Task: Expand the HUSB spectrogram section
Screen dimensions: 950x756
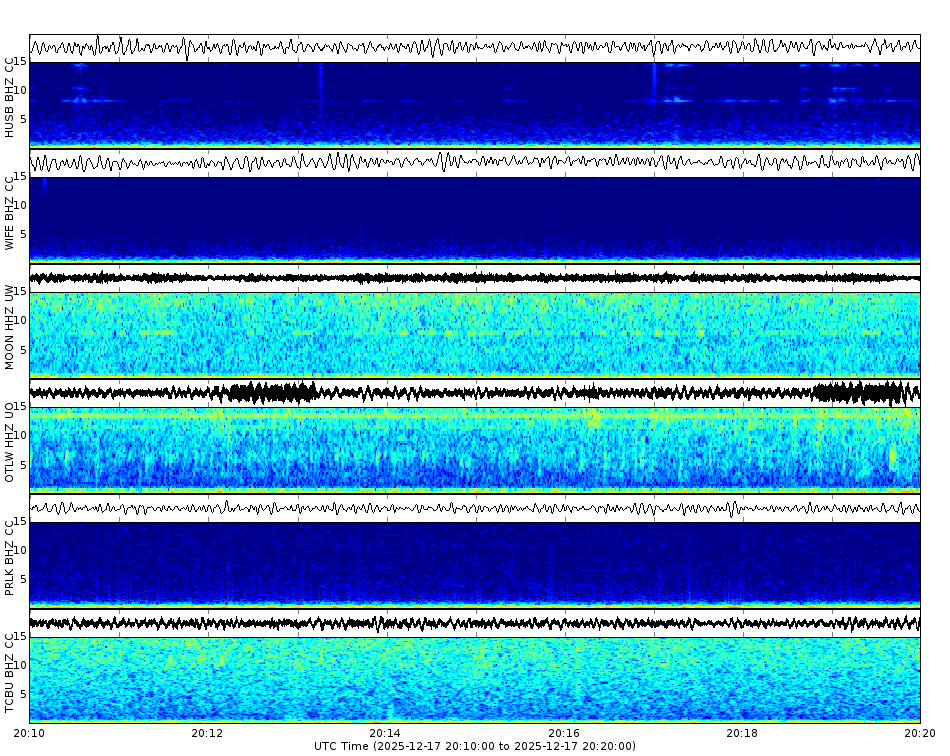Action: click(x=475, y=100)
